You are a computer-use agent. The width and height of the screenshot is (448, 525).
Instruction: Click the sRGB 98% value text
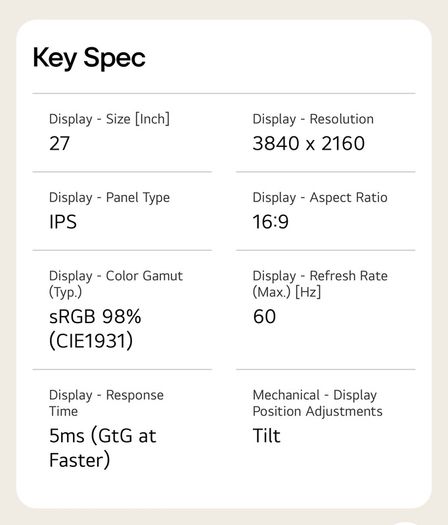(x=95, y=316)
